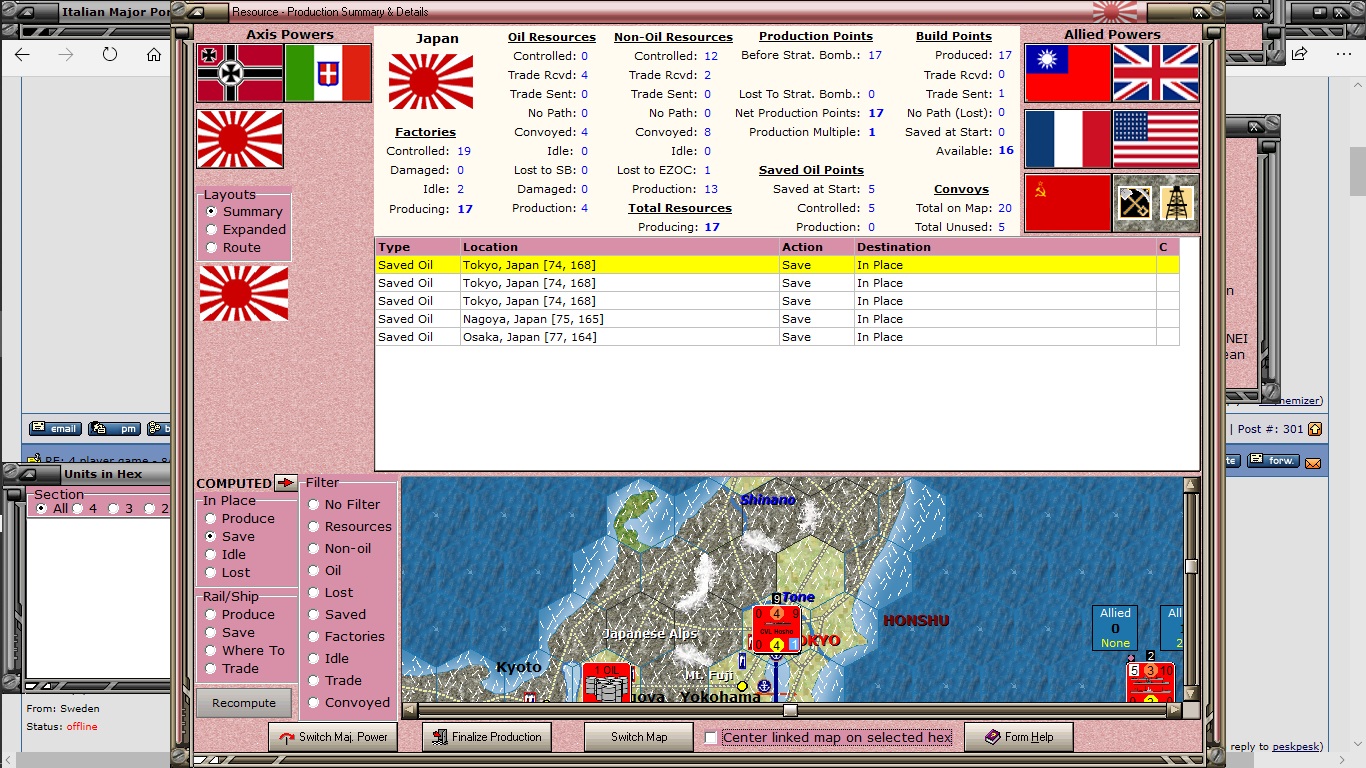Open Form Help
This screenshot has width=1366, height=768.
point(1018,738)
